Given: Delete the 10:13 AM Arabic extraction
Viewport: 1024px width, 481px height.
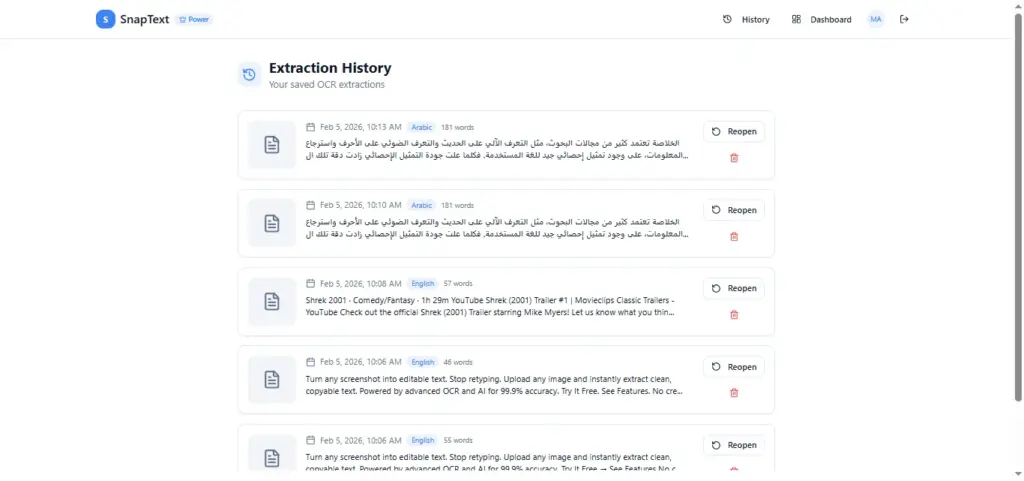Looking at the screenshot, I should coord(733,158).
